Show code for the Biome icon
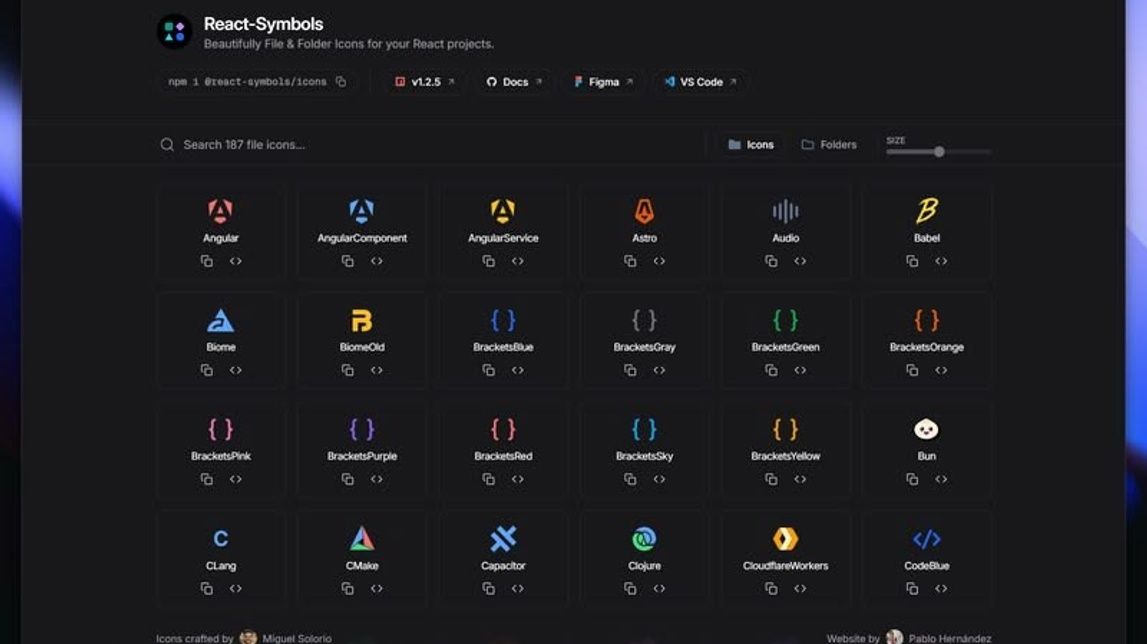The height and width of the screenshot is (644, 1147). coord(236,370)
